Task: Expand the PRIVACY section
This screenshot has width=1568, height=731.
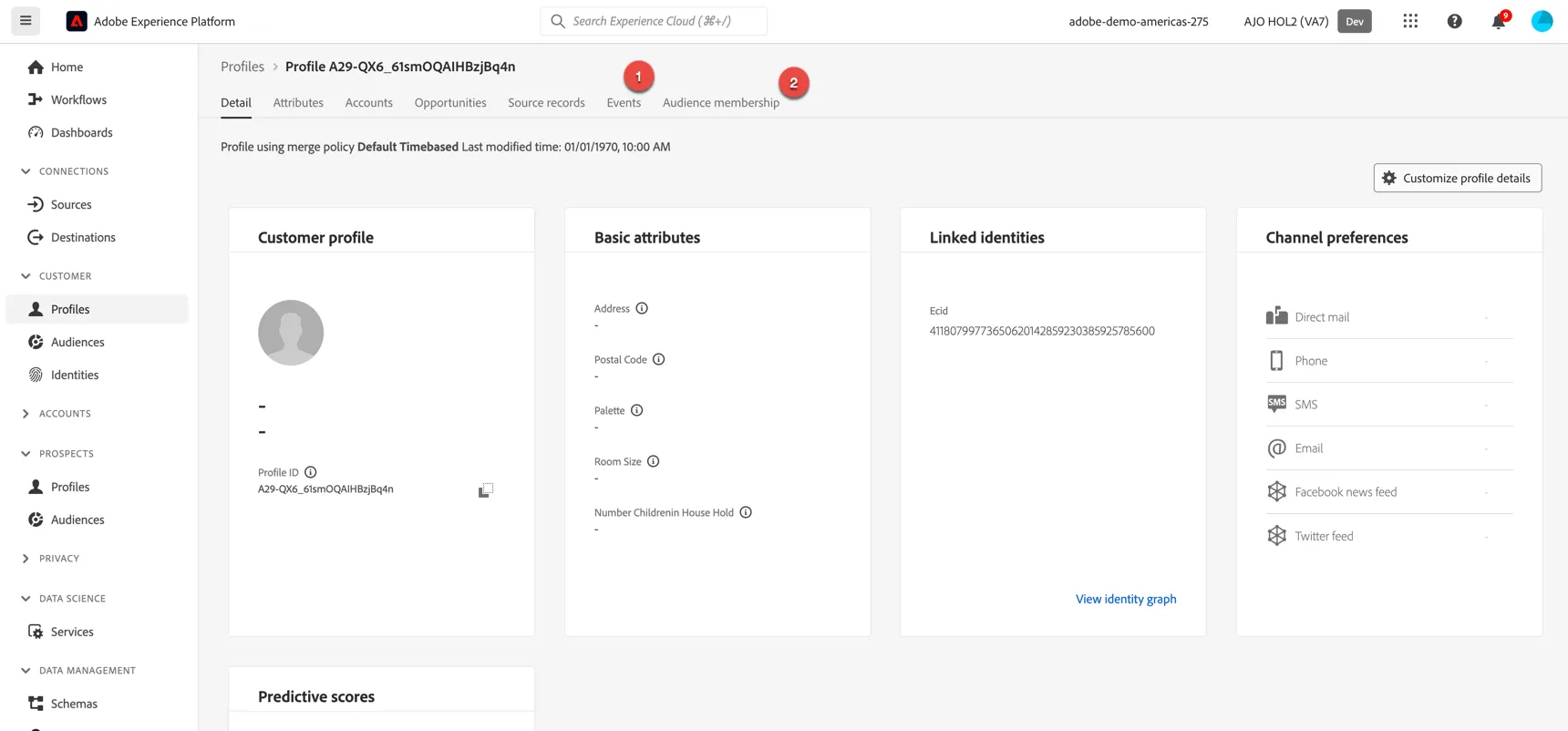Action: [26, 559]
